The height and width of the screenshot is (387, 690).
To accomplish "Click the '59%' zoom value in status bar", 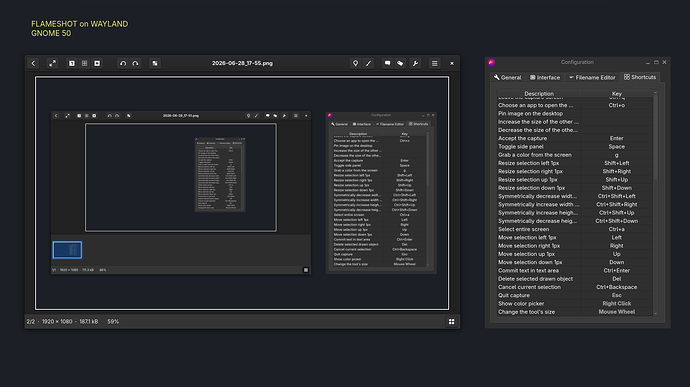I will 113,322.
